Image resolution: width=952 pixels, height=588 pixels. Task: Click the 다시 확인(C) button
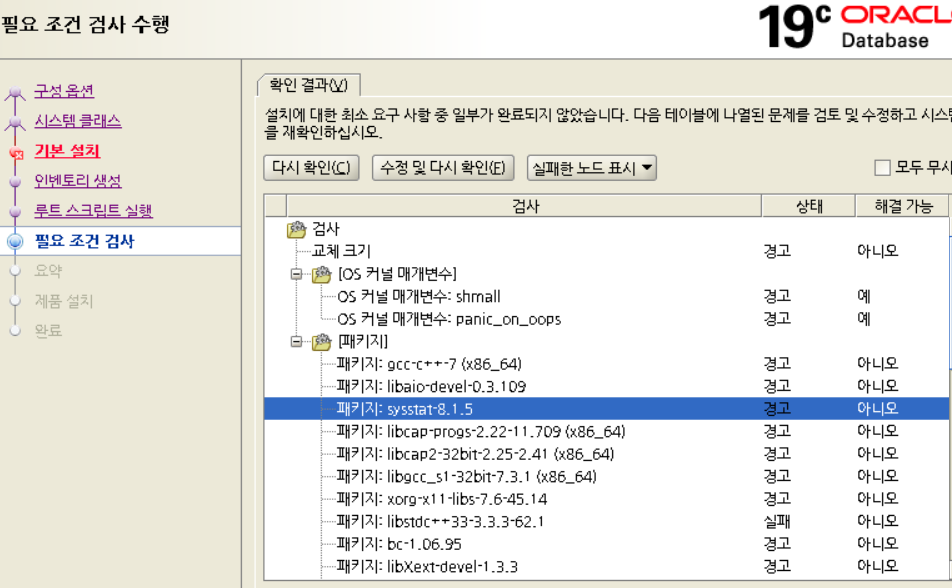pos(311,168)
